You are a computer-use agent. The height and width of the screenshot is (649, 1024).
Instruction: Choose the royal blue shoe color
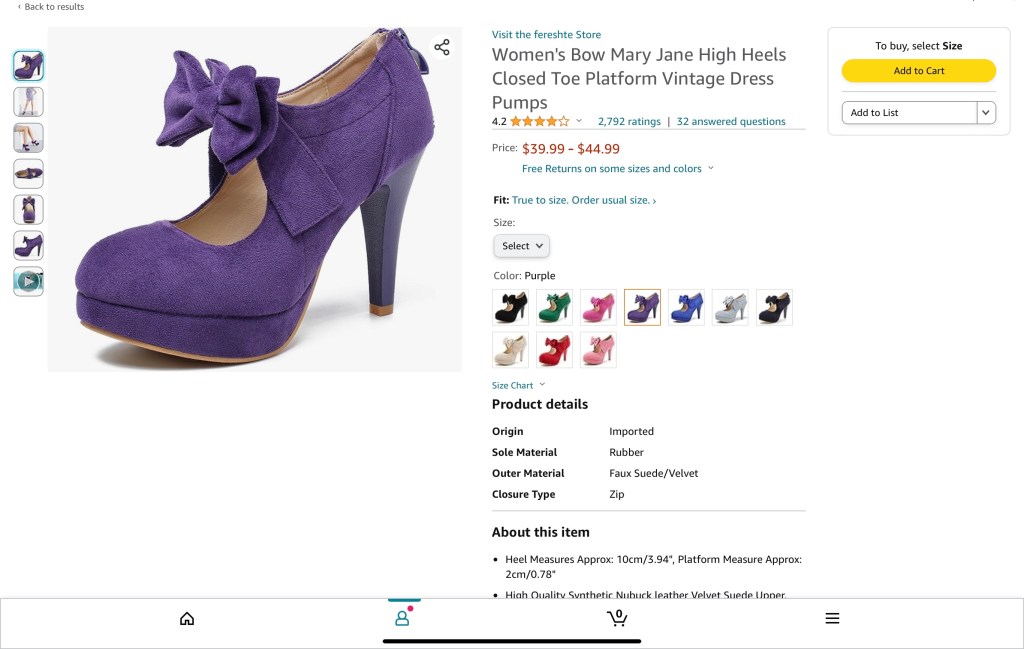(x=686, y=307)
